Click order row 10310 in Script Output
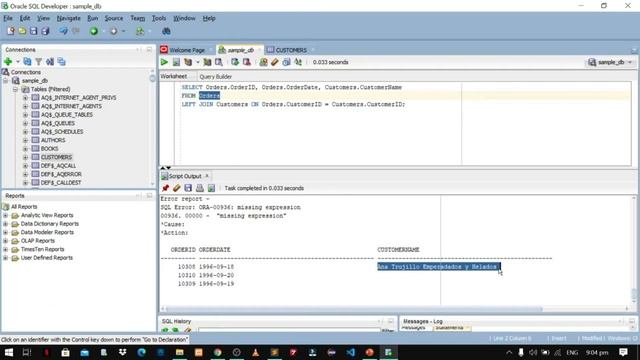Viewport: 640px width, 360px height. tap(206, 276)
